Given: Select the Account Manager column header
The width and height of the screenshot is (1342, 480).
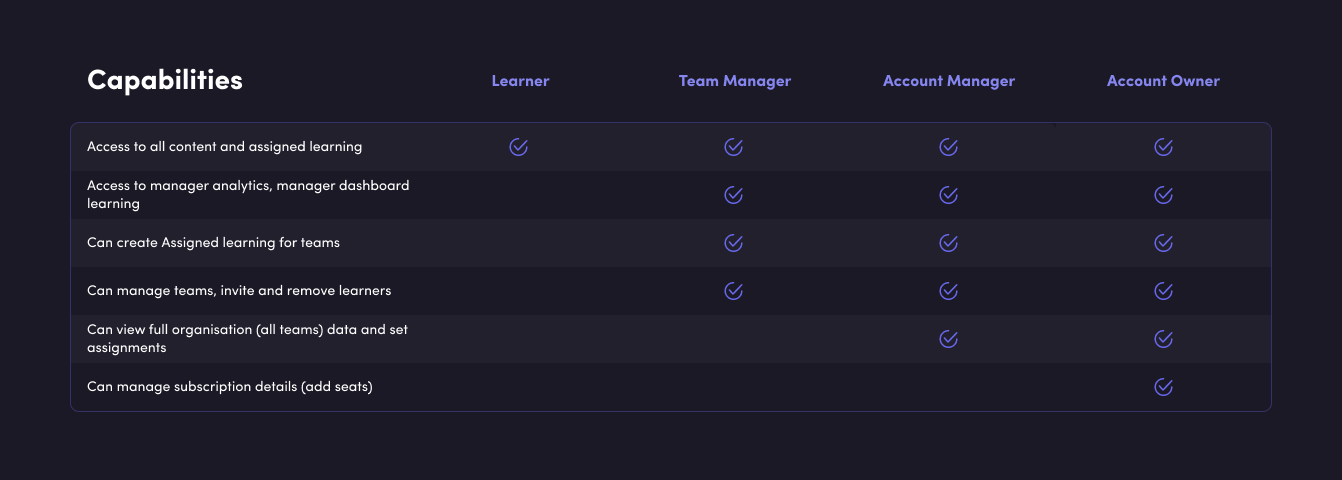Looking at the screenshot, I should coord(949,81).
